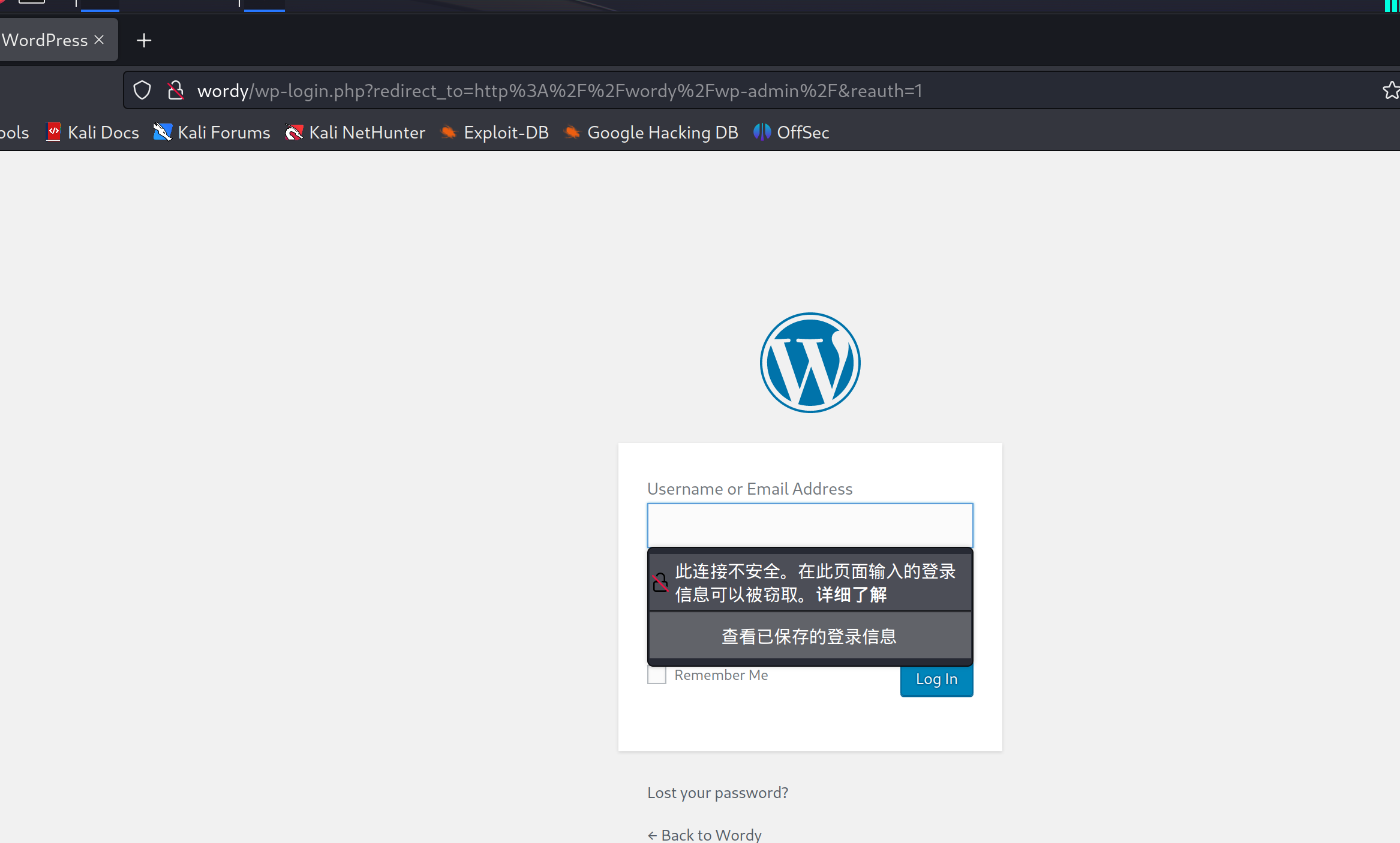1400x843 pixels.
Task: Open the OffSec bookmark
Action: coord(792,133)
